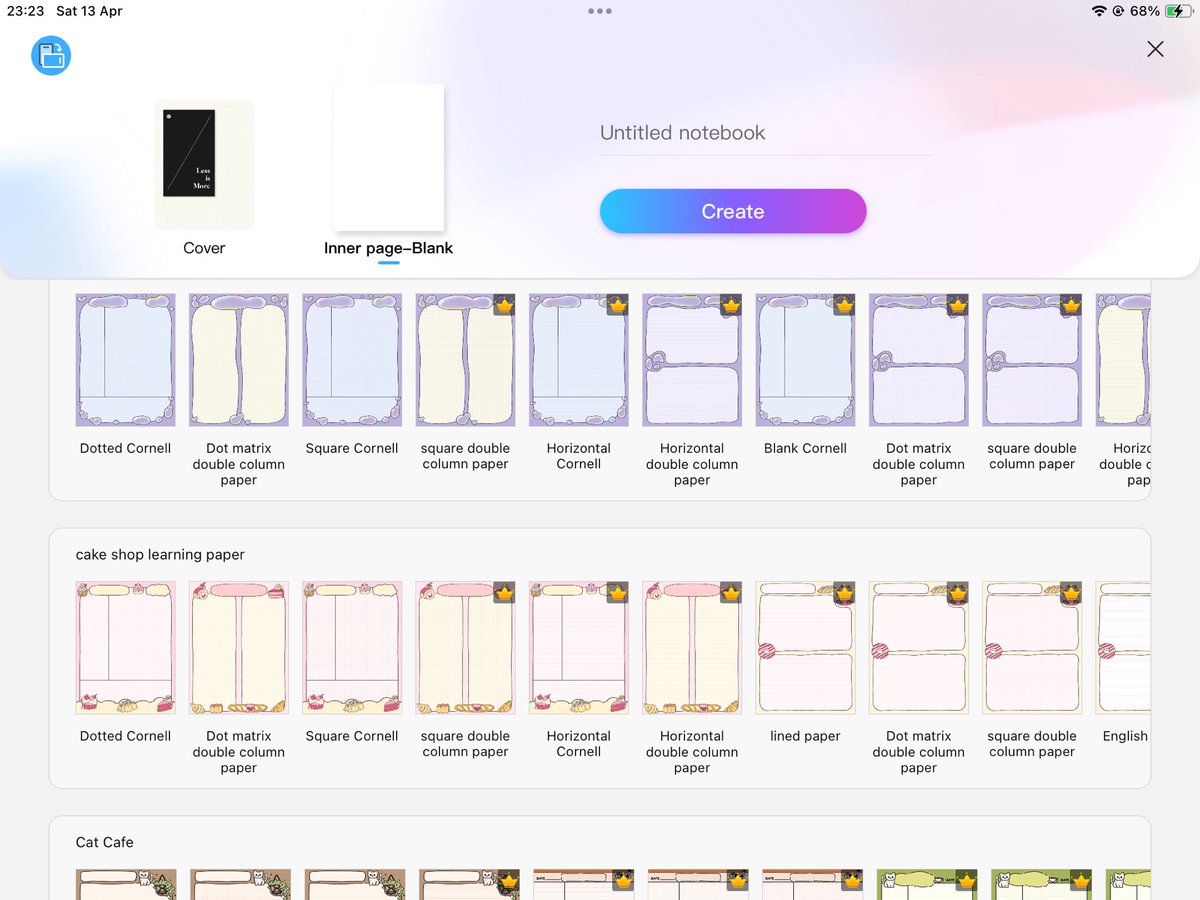Select the Cover tab
The image size is (1200, 900).
click(204, 248)
